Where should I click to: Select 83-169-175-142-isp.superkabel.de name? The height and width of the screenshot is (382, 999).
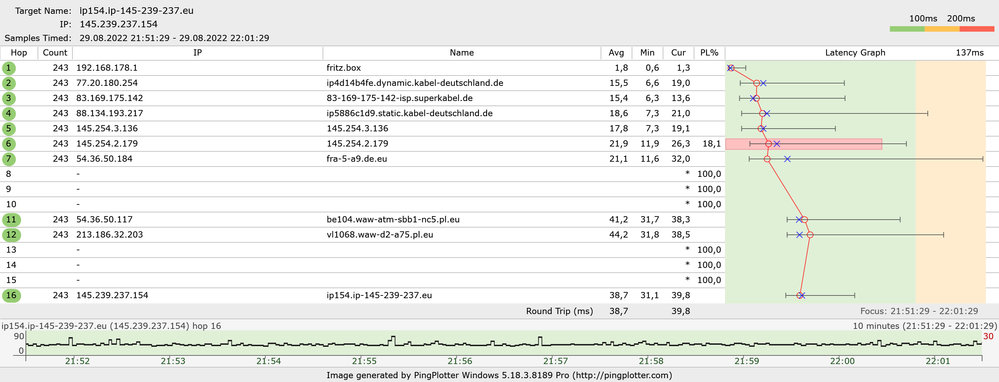(x=399, y=98)
